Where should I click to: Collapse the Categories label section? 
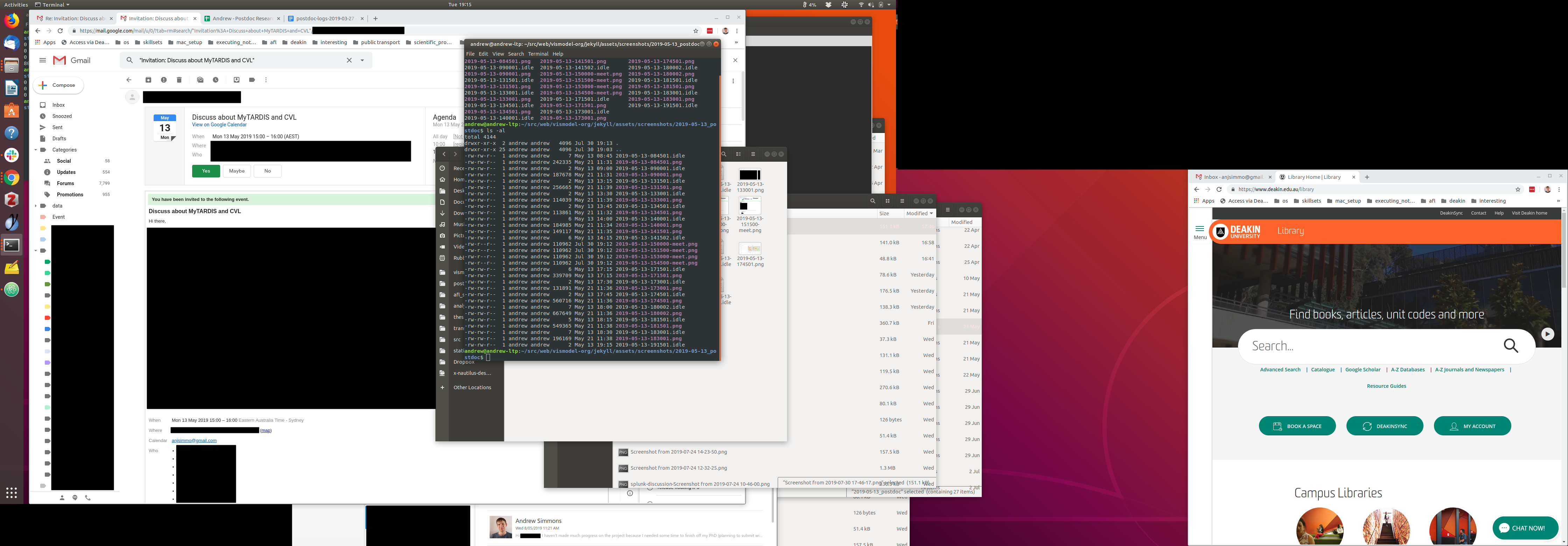[35, 150]
